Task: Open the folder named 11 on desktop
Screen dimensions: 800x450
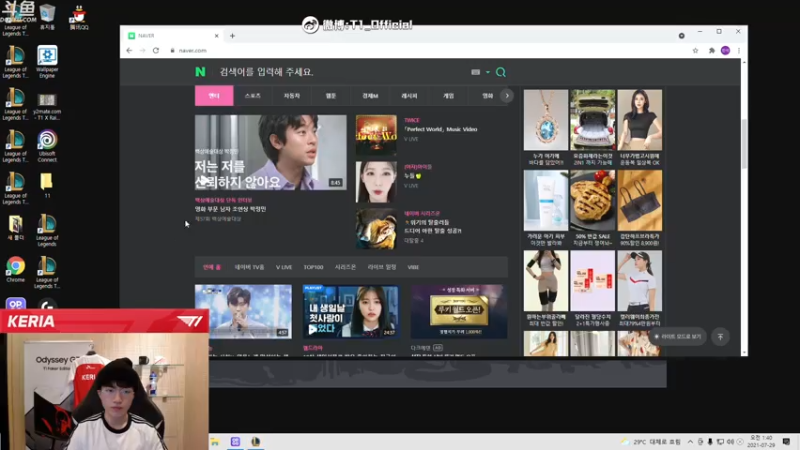Action: 46,186
